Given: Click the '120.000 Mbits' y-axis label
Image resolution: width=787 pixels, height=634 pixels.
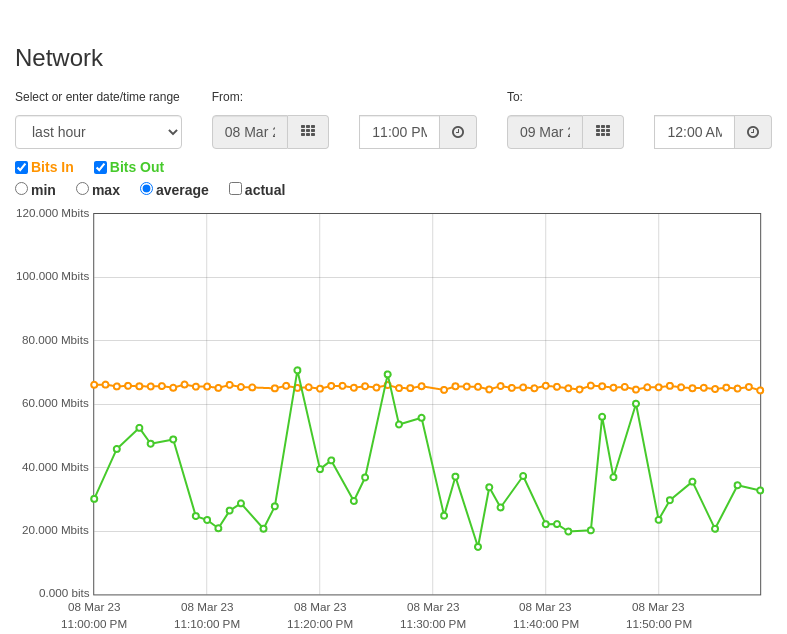Looking at the screenshot, I should click(53, 213).
